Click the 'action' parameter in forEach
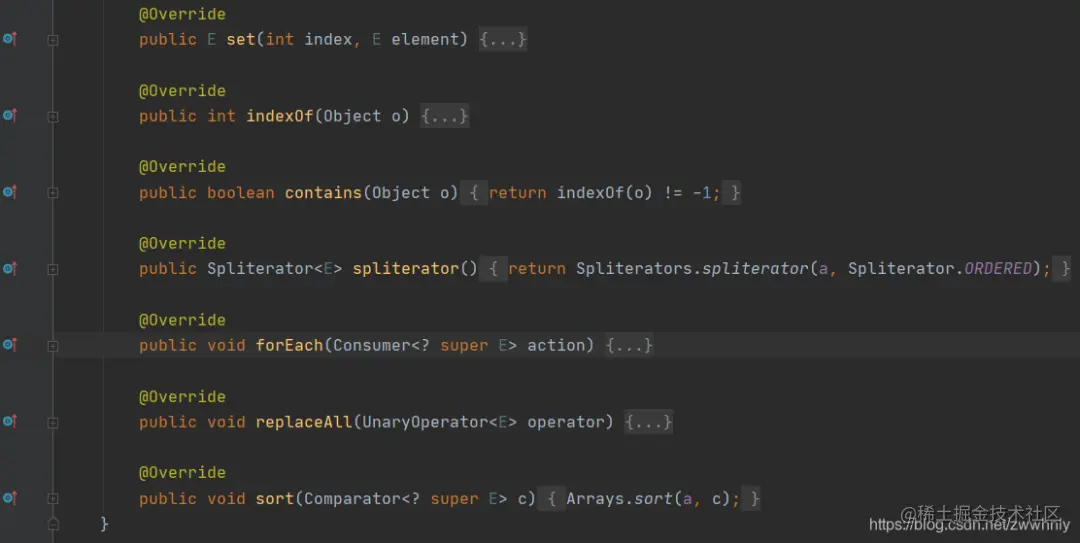The height and width of the screenshot is (543, 1080). pyautogui.click(x=556, y=345)
